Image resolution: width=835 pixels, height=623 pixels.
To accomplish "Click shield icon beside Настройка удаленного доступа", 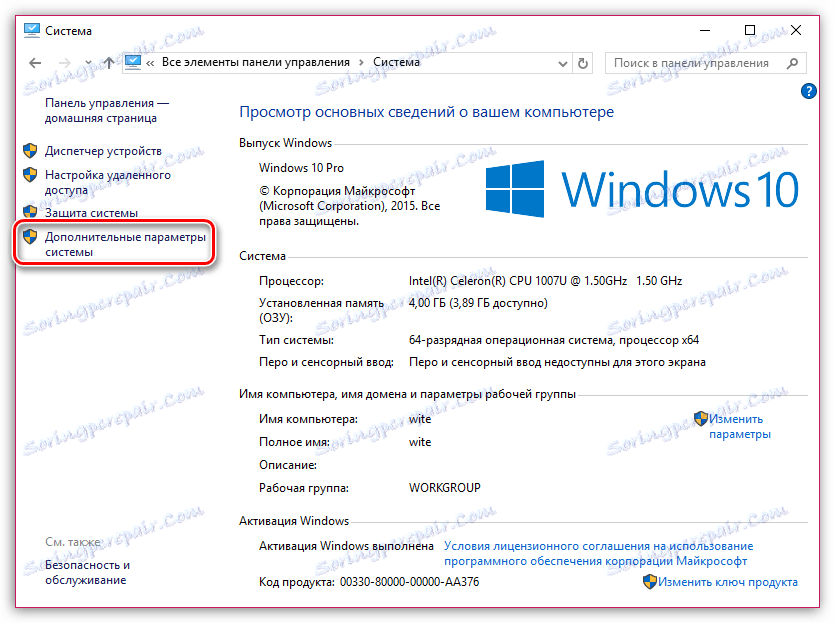I will (x=30, y=174).
